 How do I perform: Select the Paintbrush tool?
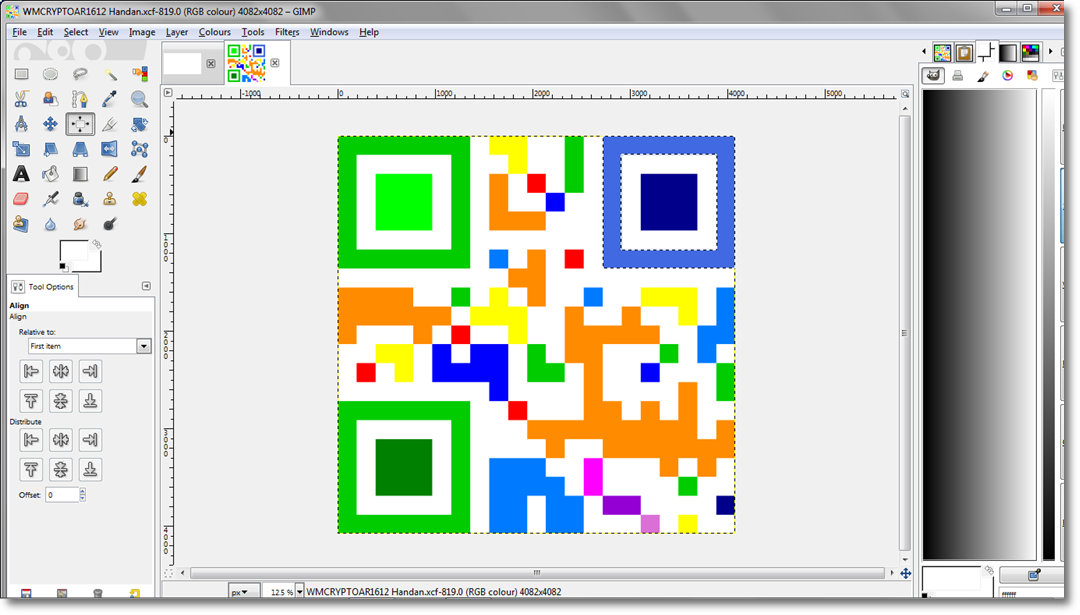139,174
